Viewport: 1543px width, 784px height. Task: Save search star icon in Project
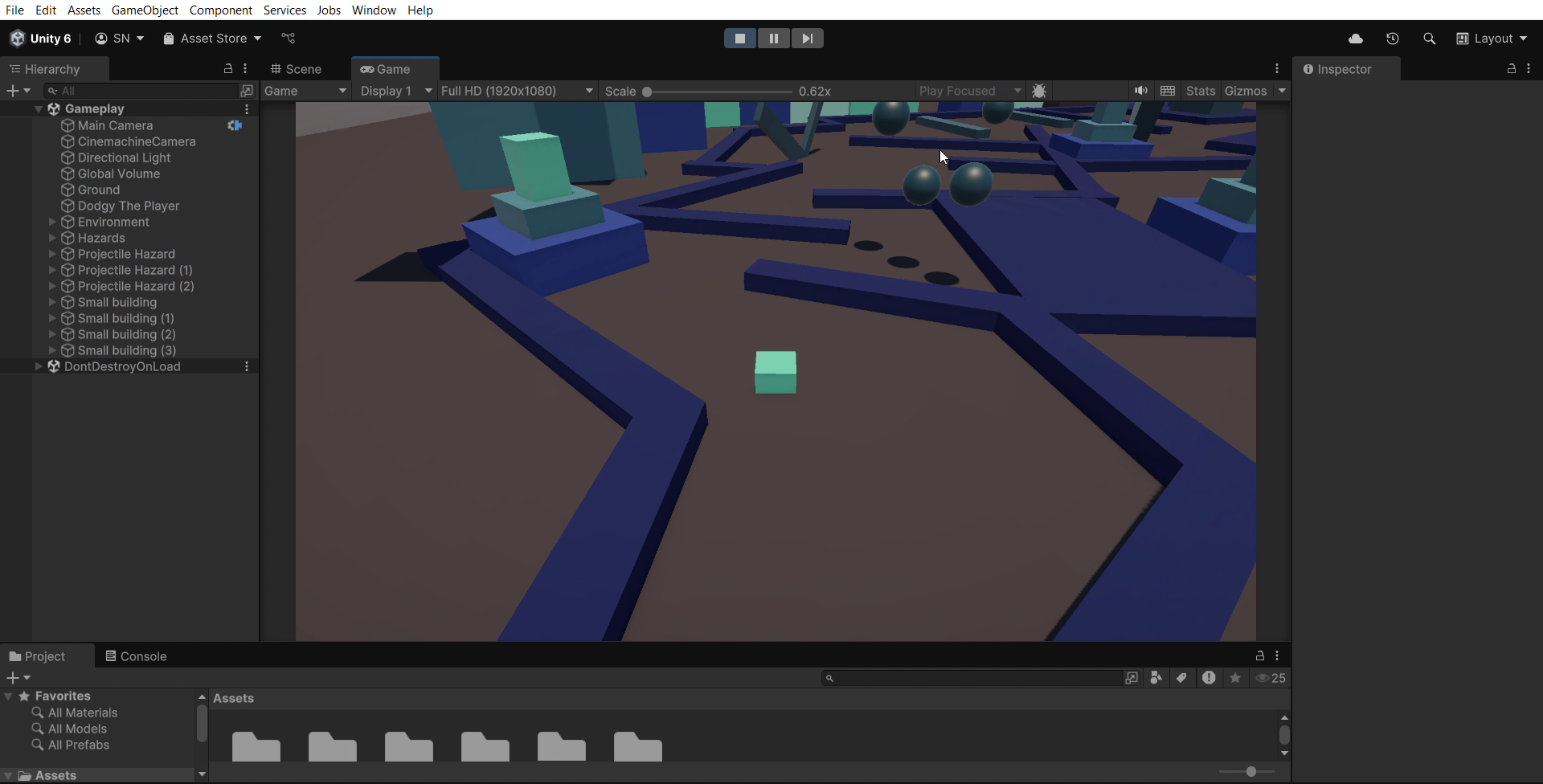point(1235,678)
